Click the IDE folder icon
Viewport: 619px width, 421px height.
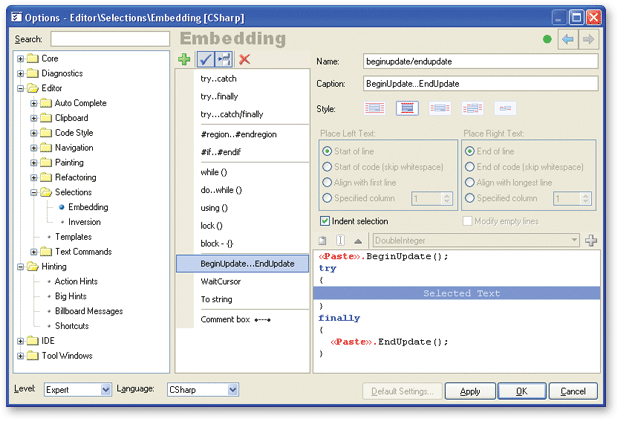(x=32, y=341)
